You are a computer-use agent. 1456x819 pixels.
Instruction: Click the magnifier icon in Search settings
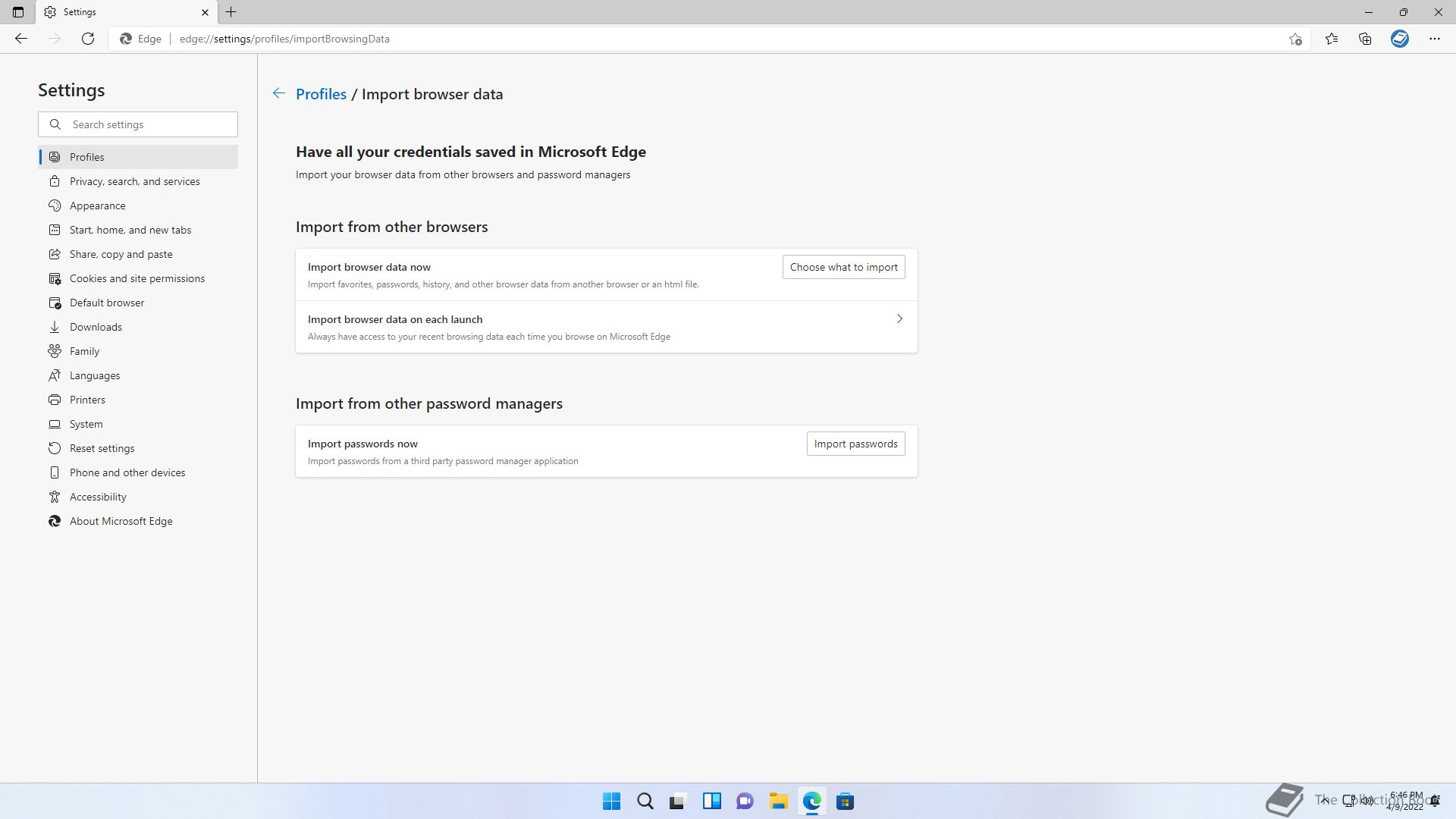55,124
